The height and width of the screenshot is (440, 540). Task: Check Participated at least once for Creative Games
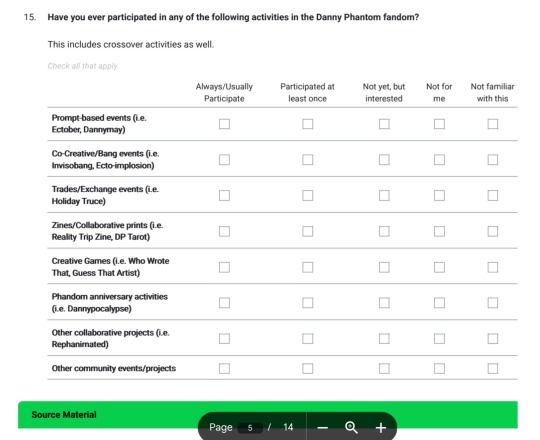(308, 267)
